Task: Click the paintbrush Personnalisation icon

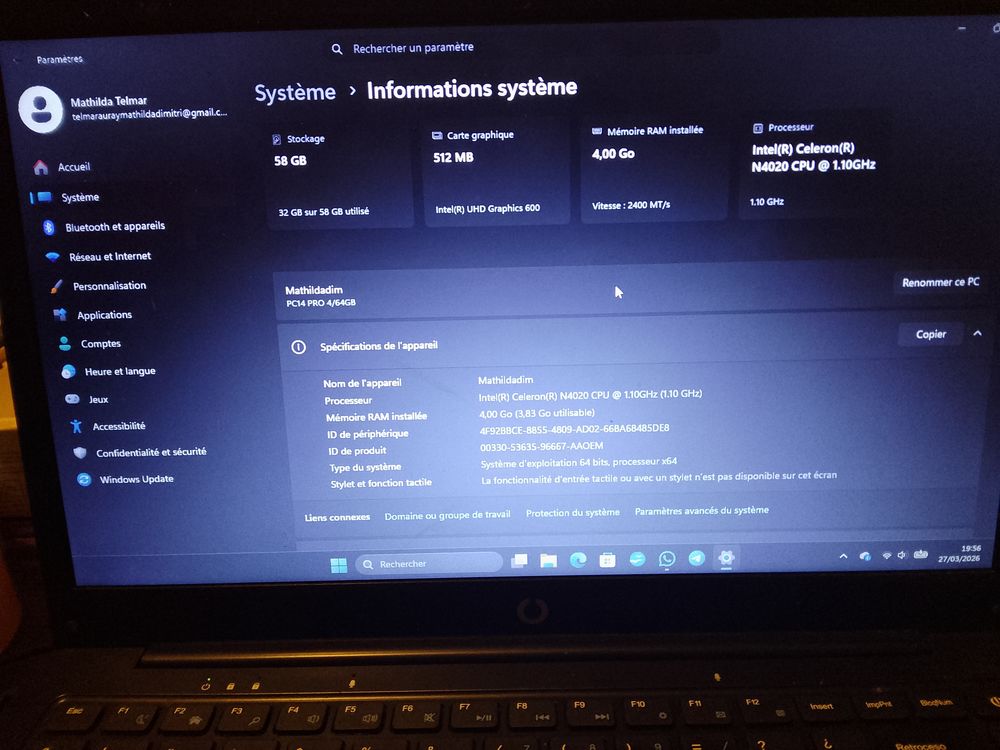Action: tap(57, 286)
